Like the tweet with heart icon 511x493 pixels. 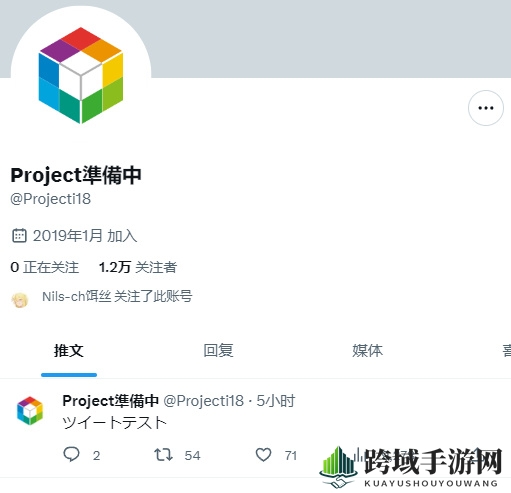click(x=263, y=455)
